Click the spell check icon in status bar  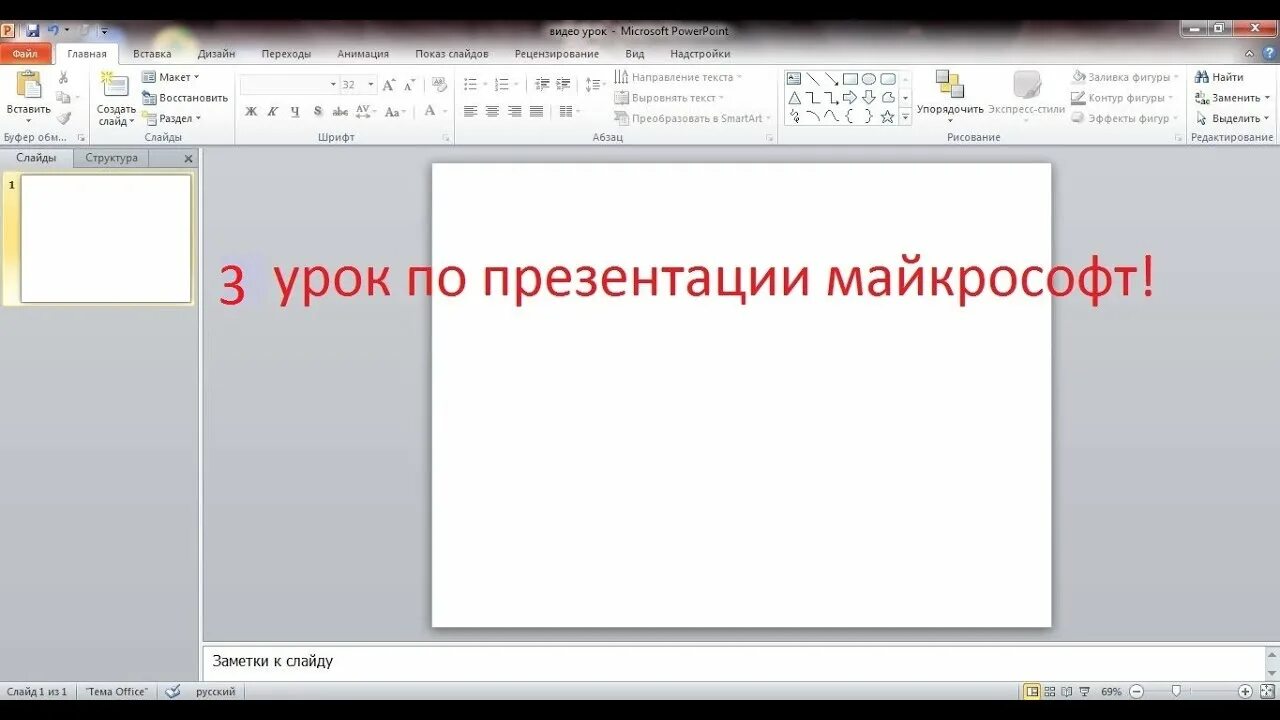coord(173,691)
